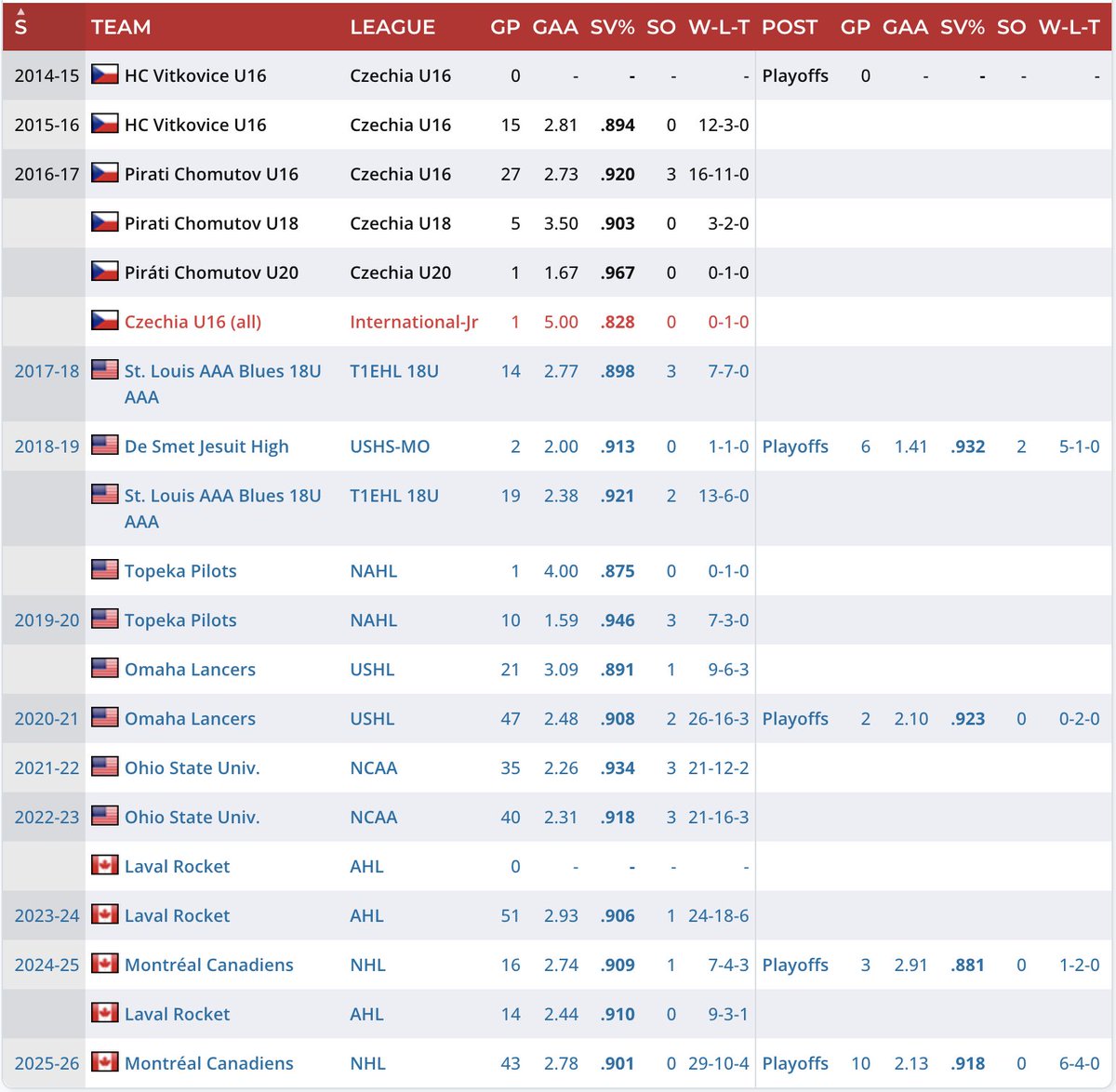Open 2024-25 season link
The image size is (1116, 1092).
(x=46, y=965)
